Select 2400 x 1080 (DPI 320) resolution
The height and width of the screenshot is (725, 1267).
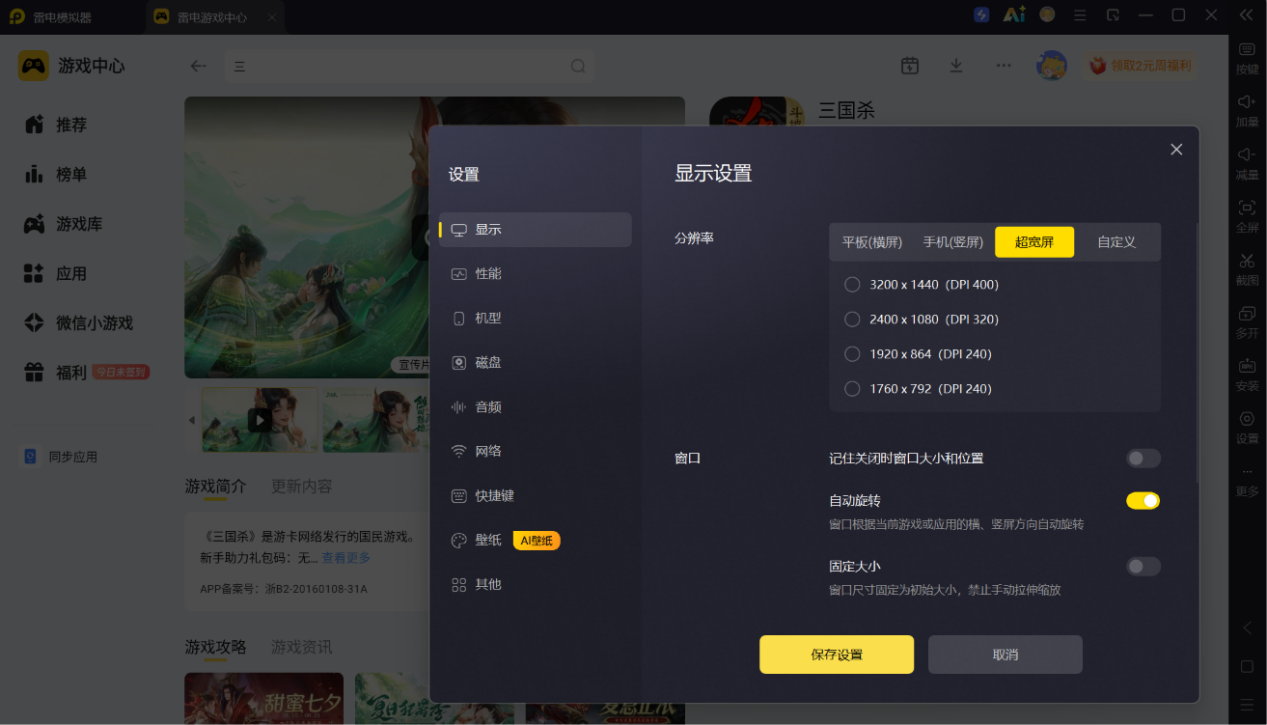click(x=922, y=320)
